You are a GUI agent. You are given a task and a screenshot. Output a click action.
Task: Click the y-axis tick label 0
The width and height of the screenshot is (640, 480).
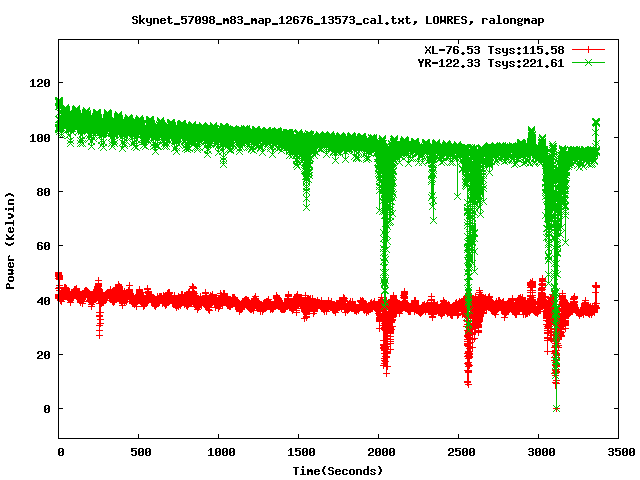coord(47,409)
